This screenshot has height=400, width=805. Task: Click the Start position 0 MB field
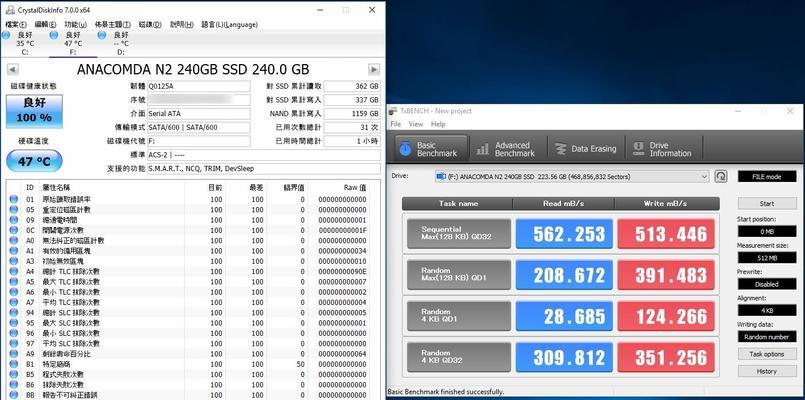[x=767, y=231]
